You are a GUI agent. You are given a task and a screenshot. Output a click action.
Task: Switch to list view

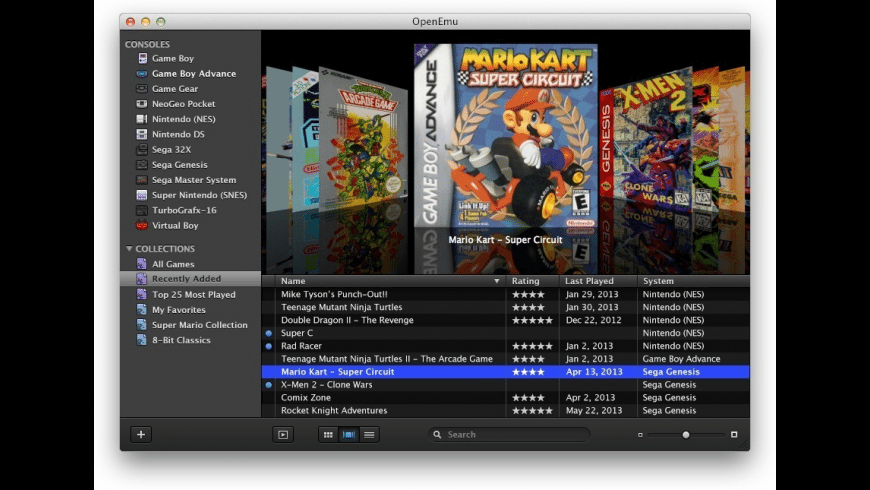point(369,434)
